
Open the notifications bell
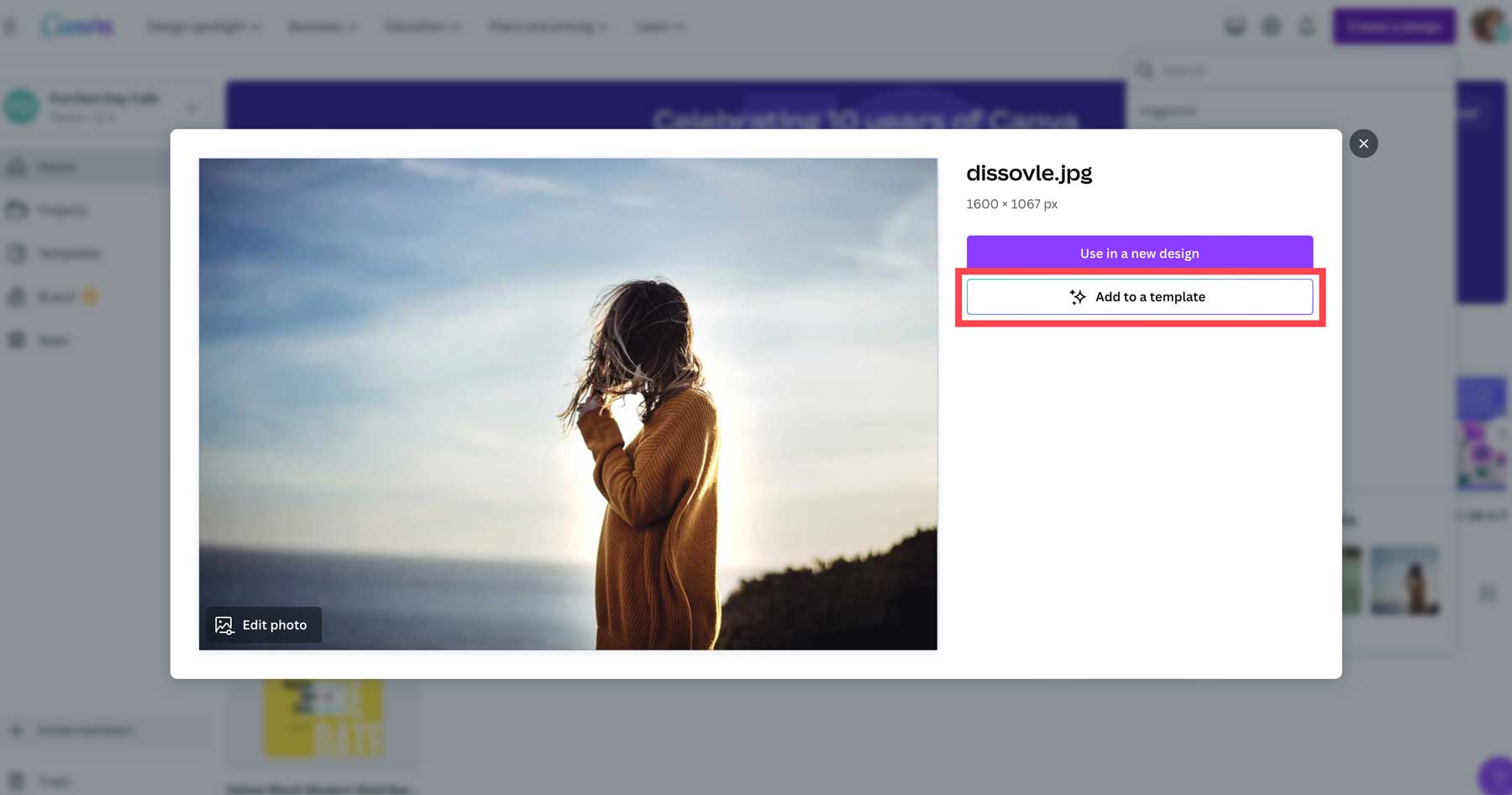(1307, 26)
